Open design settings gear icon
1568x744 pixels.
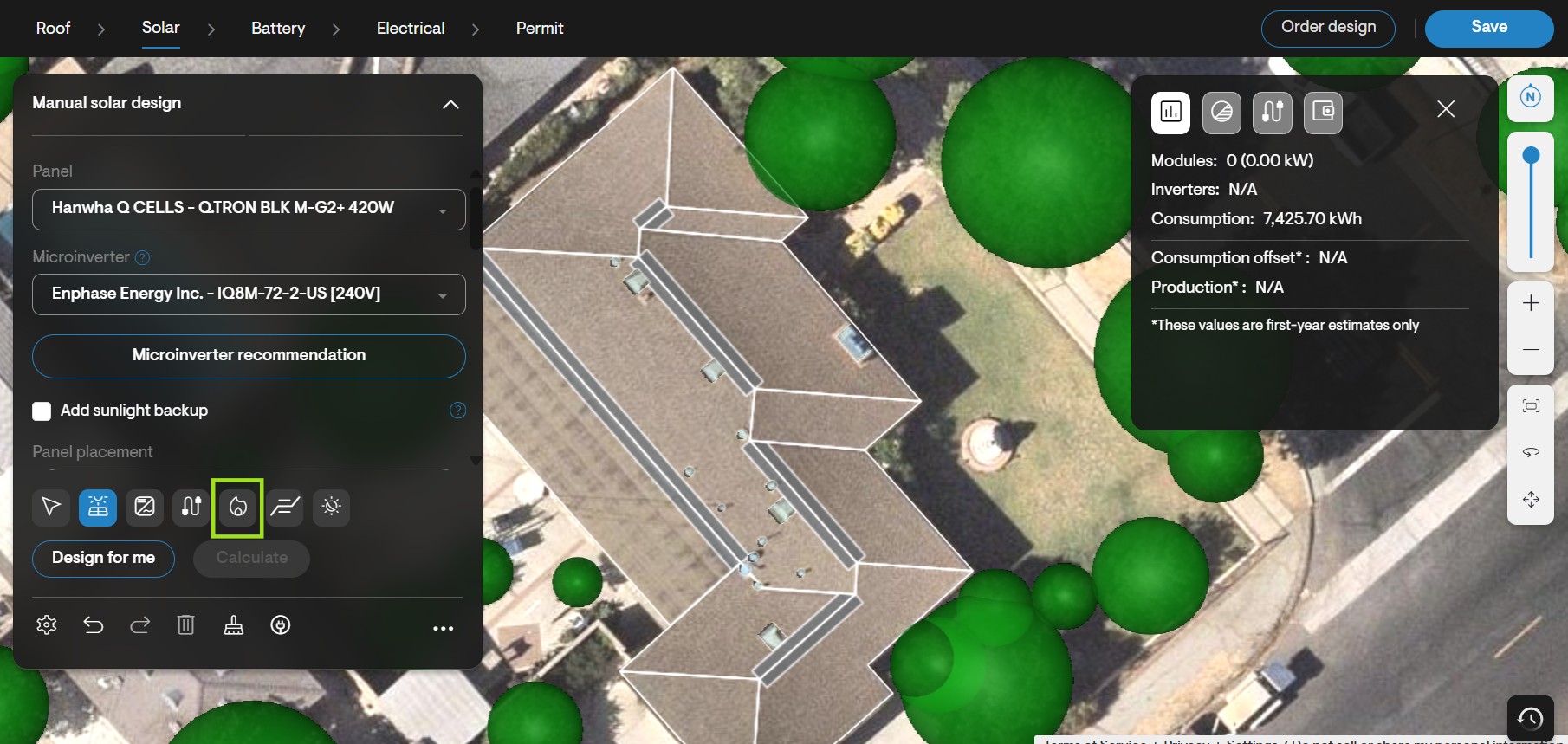(47, 625)
